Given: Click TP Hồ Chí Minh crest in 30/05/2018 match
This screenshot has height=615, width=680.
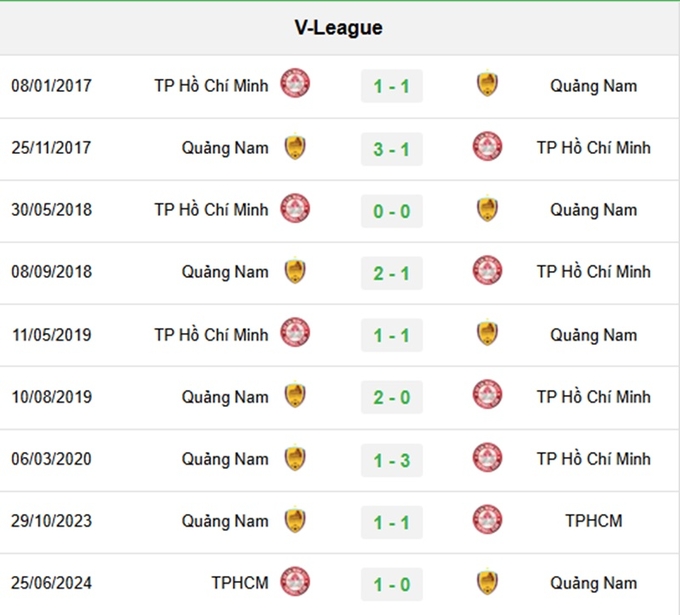Looking at the screenshot, I should (295, 208).
